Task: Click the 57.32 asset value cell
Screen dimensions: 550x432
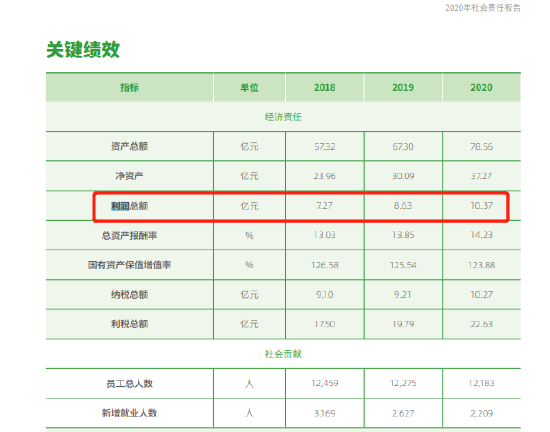Action: point(324,146)
